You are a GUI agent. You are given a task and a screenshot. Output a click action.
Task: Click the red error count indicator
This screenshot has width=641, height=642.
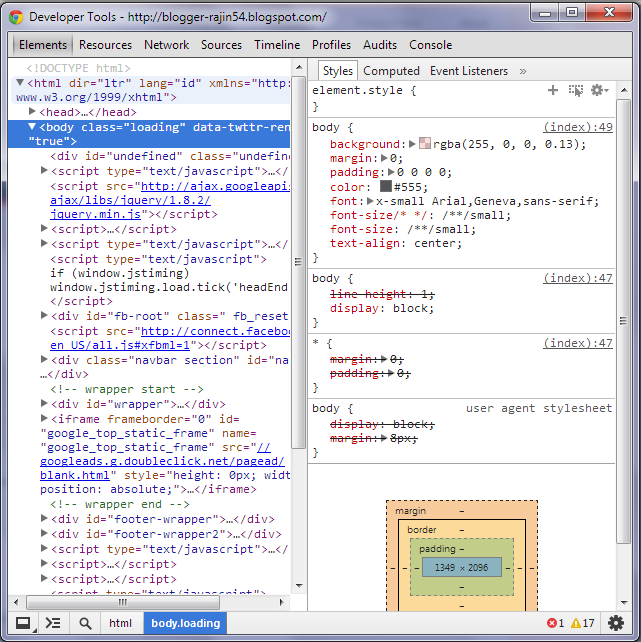point(555,623)
